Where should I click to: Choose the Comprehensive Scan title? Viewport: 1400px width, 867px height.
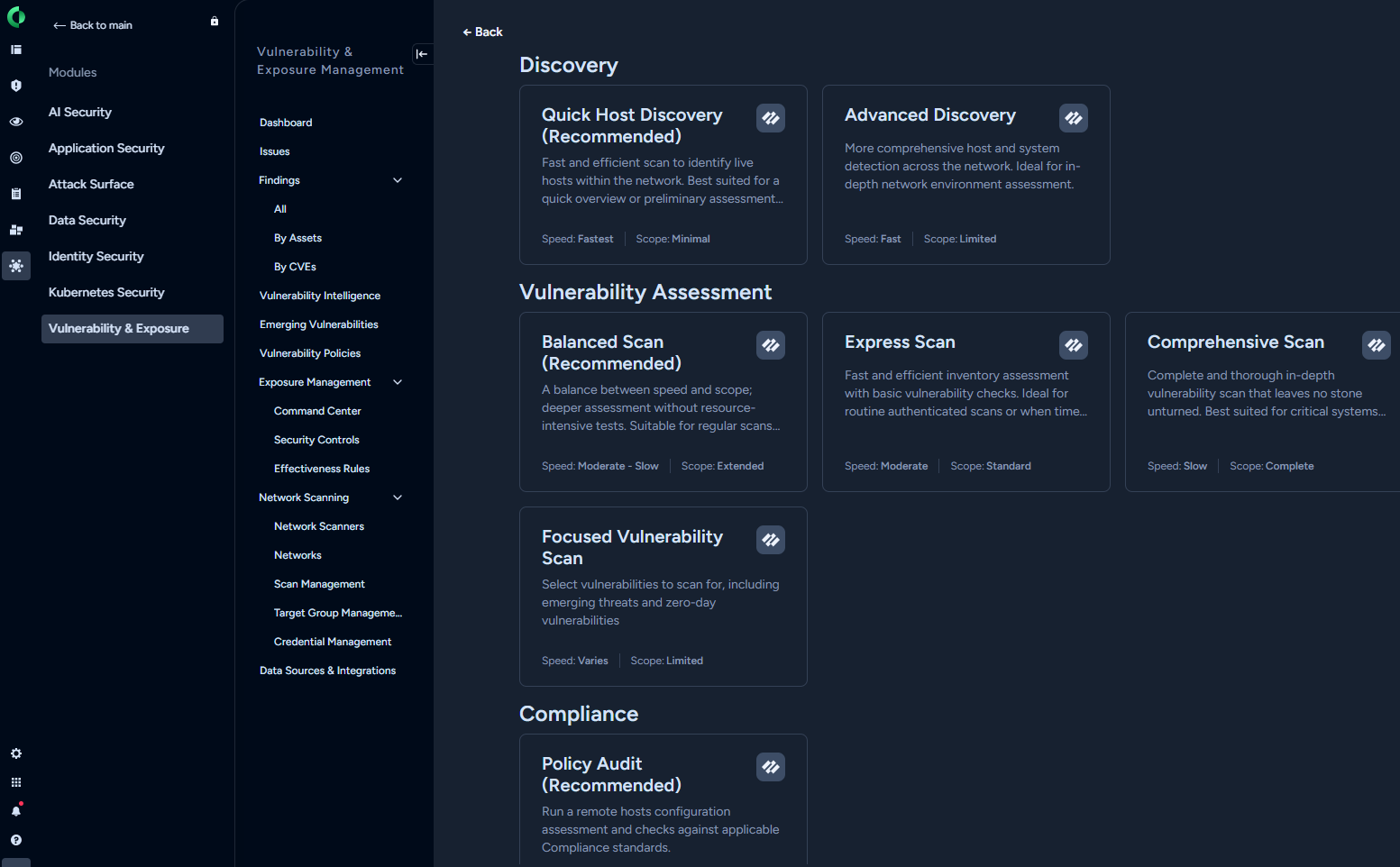coord(1236,342)
